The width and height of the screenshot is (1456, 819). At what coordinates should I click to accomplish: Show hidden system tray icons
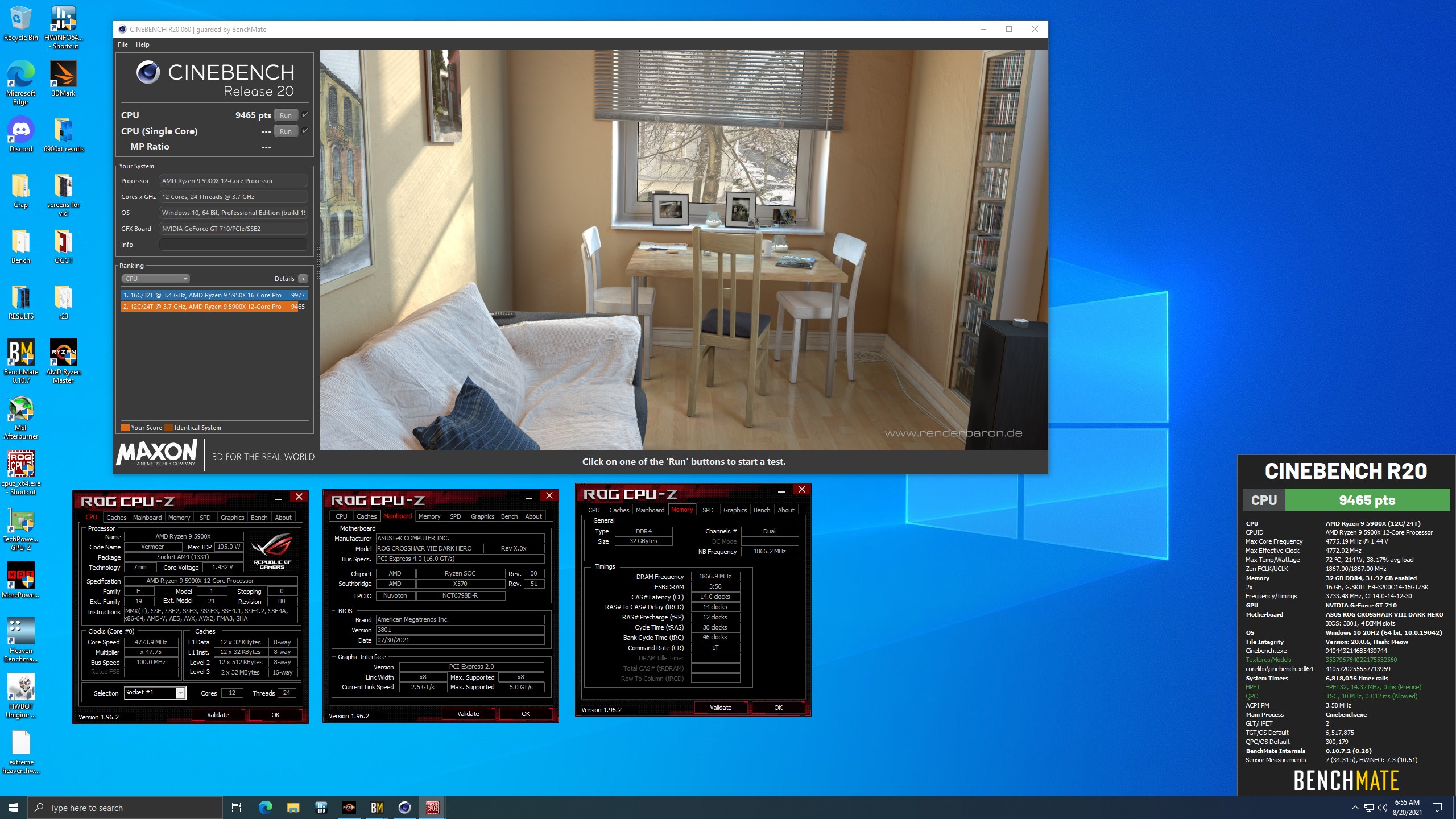click(x=1355, y=808)
